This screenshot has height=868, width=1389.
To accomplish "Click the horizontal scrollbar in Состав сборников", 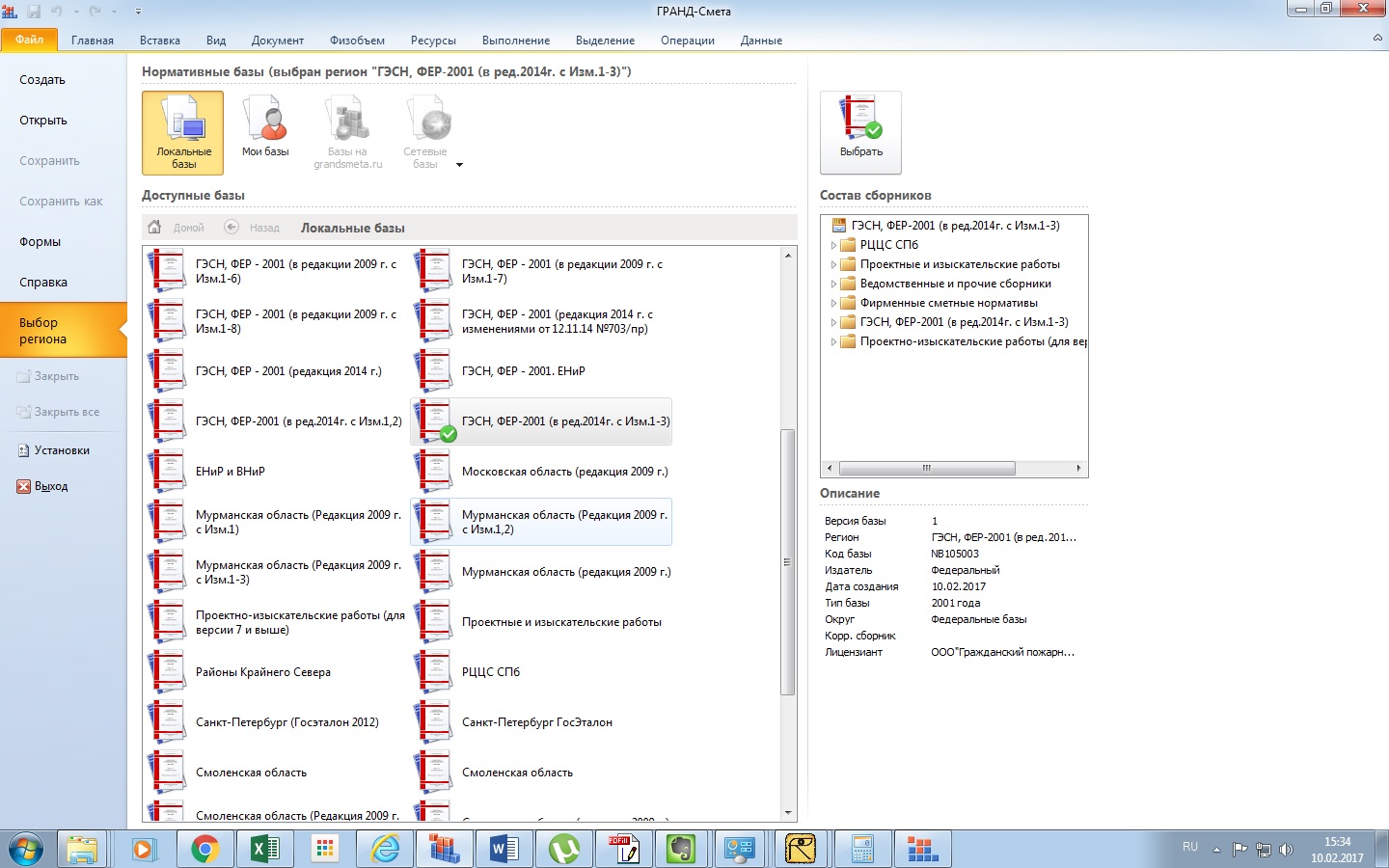I will [x=926, y=468].
